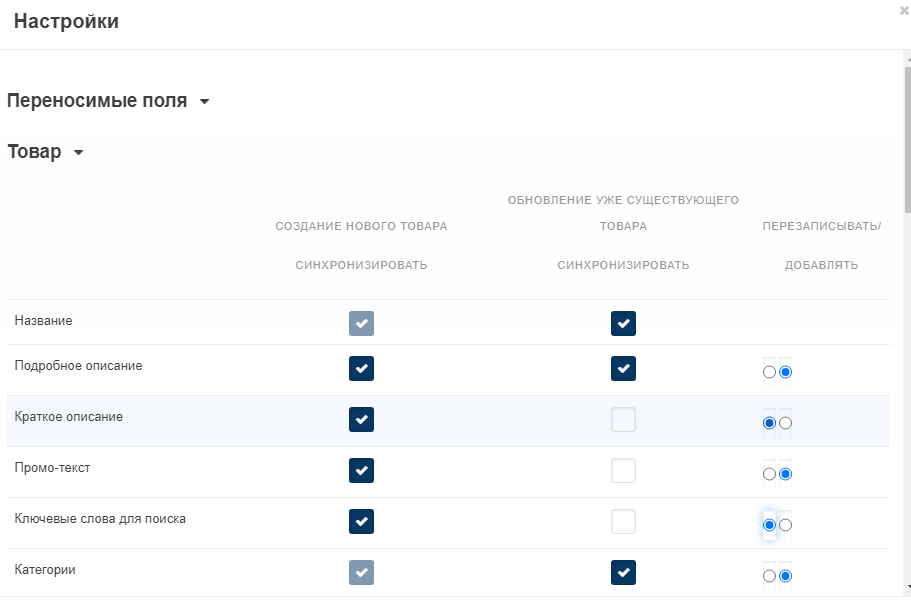Enable Ключевые слова для поиска for existing product update

pos(623,521)
